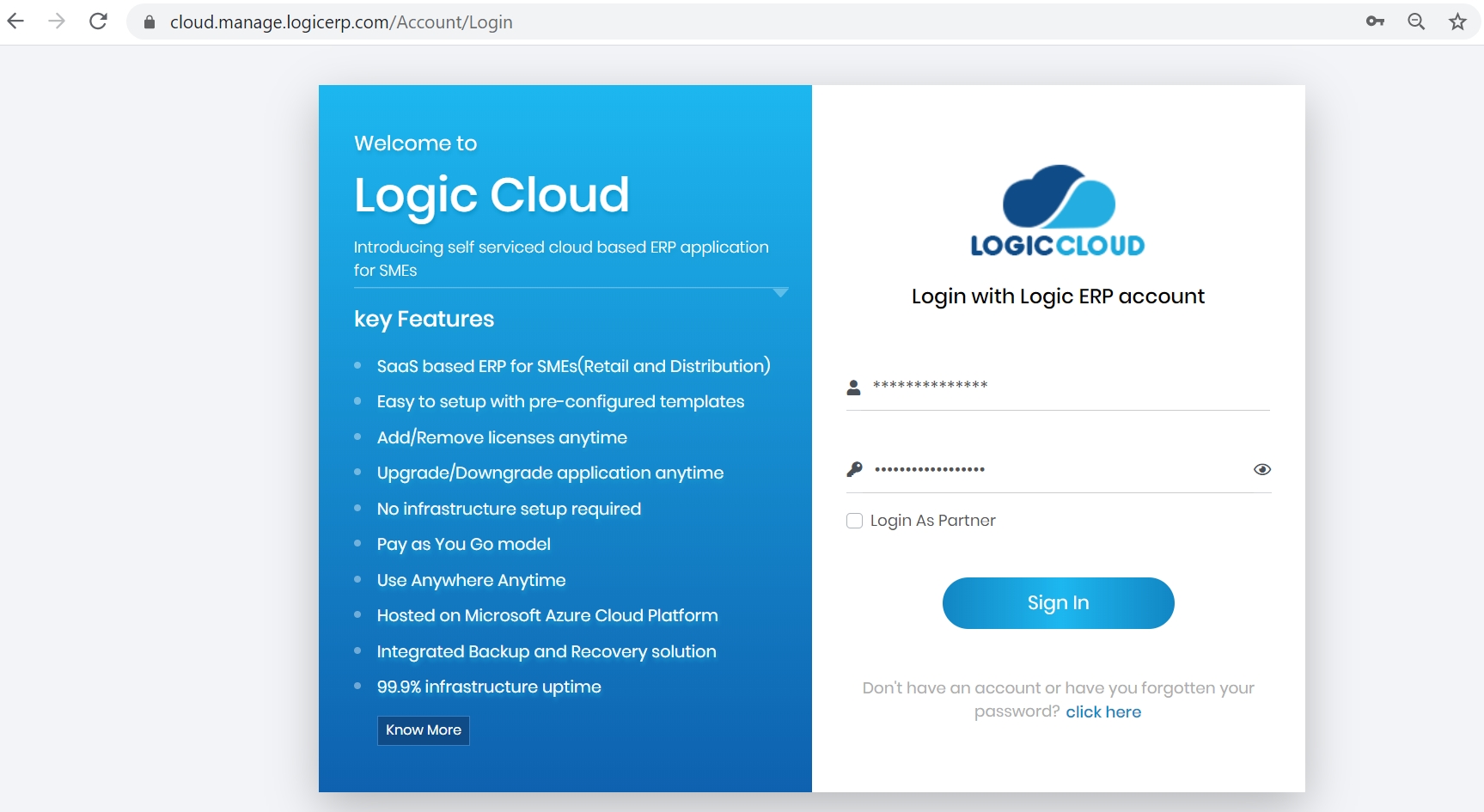Screen dimensions: 1484x812
Task: Click the address bar URL
Action: [341, 22]
